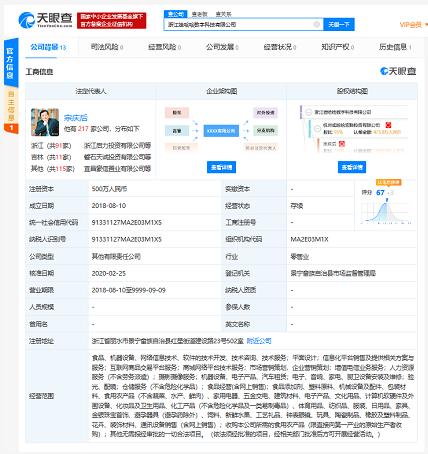Viewport: 428px width, 454px height.
Task: Clear the search box with the X icon
Action: coord(317,24)
